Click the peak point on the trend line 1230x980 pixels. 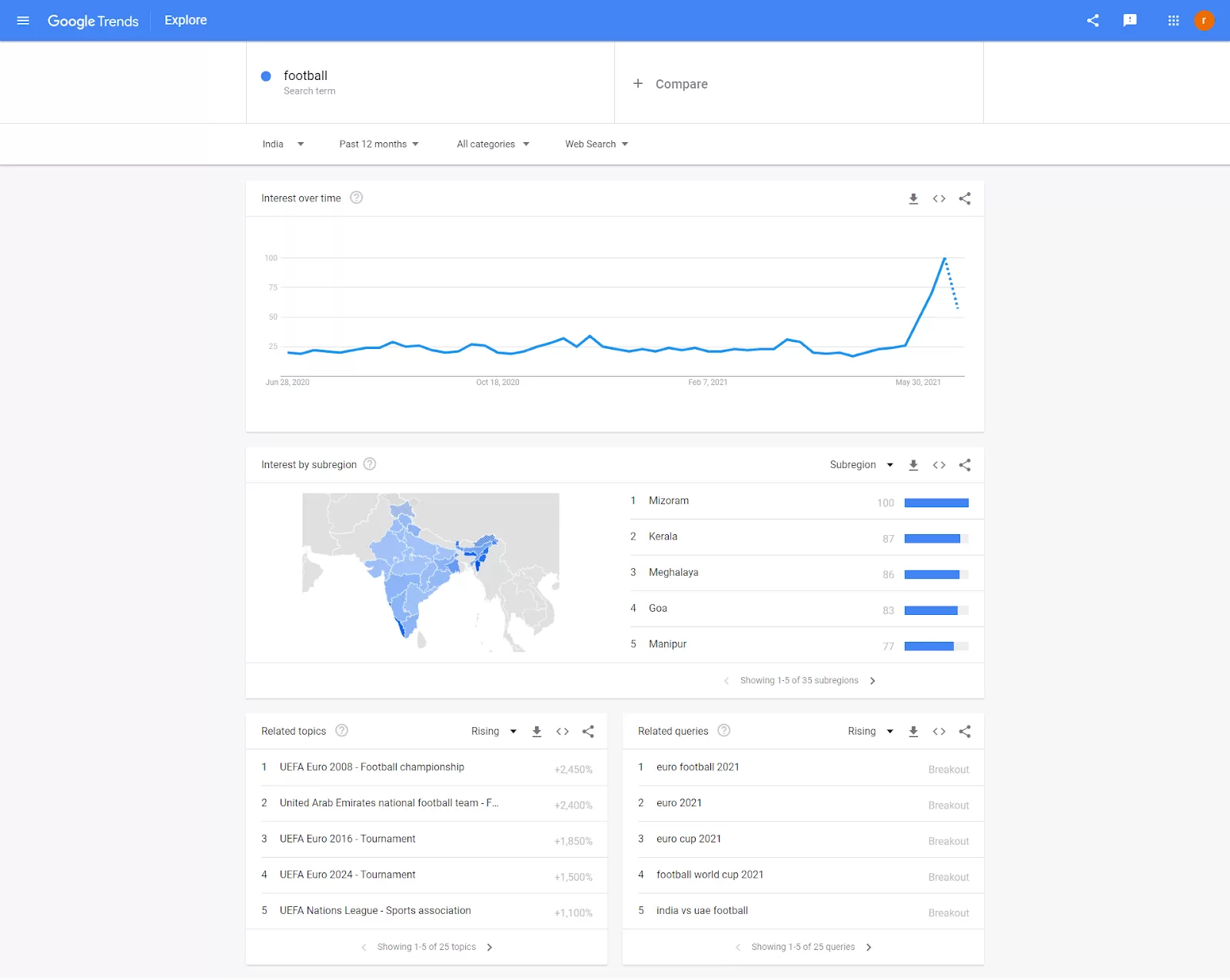(x=944, y=258)
